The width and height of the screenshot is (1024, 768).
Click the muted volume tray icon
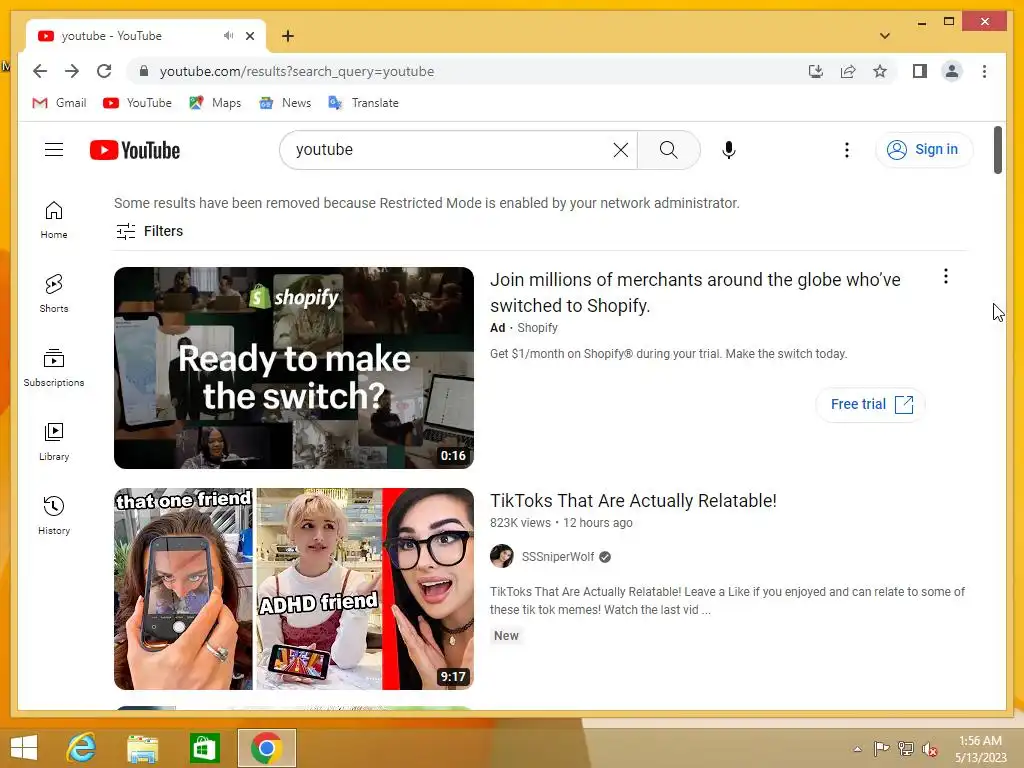click(929, 749)
